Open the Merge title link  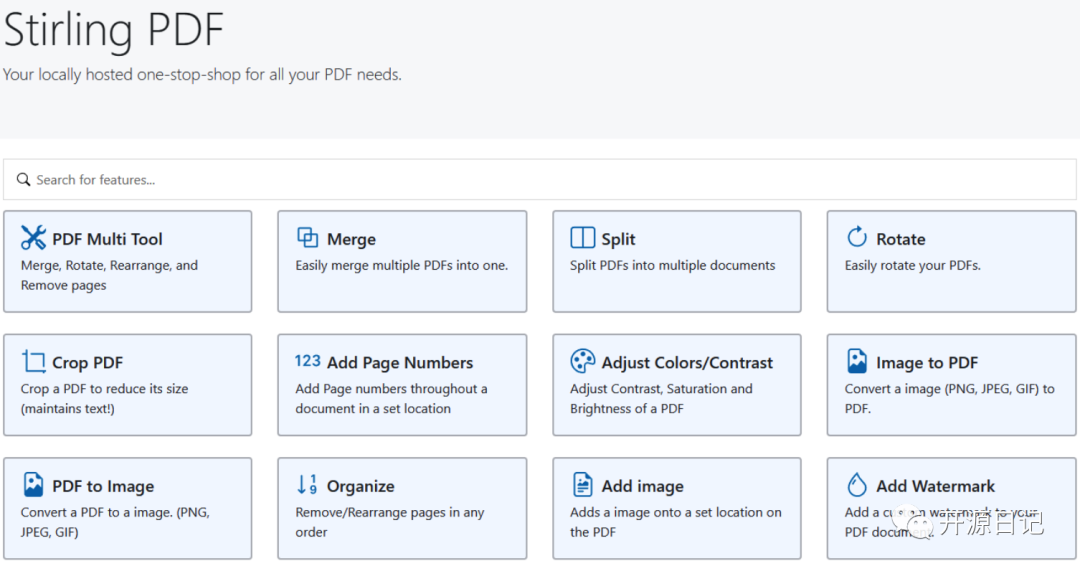point(351,239)
